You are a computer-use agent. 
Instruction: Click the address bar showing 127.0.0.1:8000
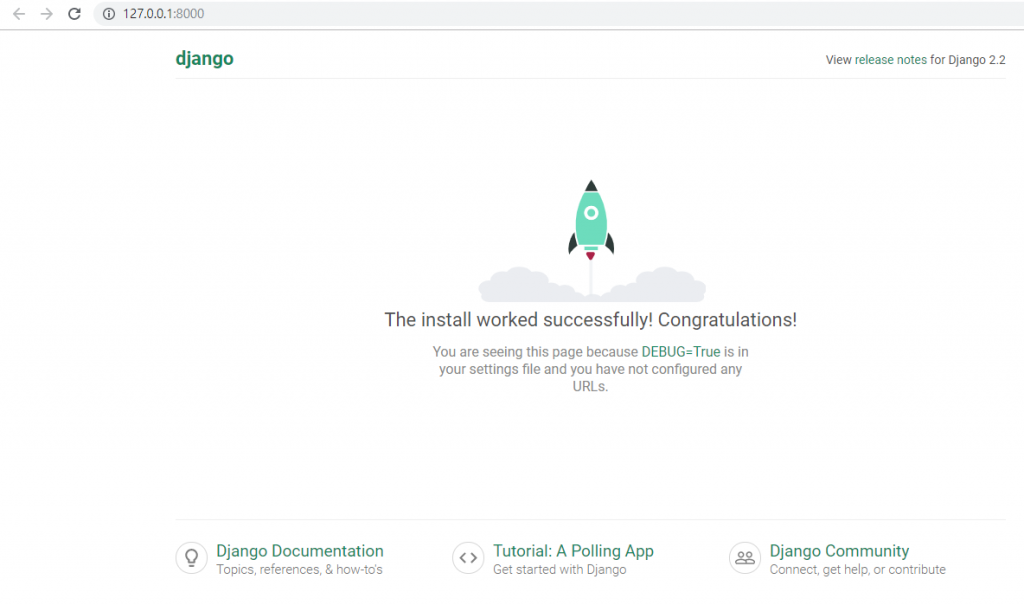(558, 14)
